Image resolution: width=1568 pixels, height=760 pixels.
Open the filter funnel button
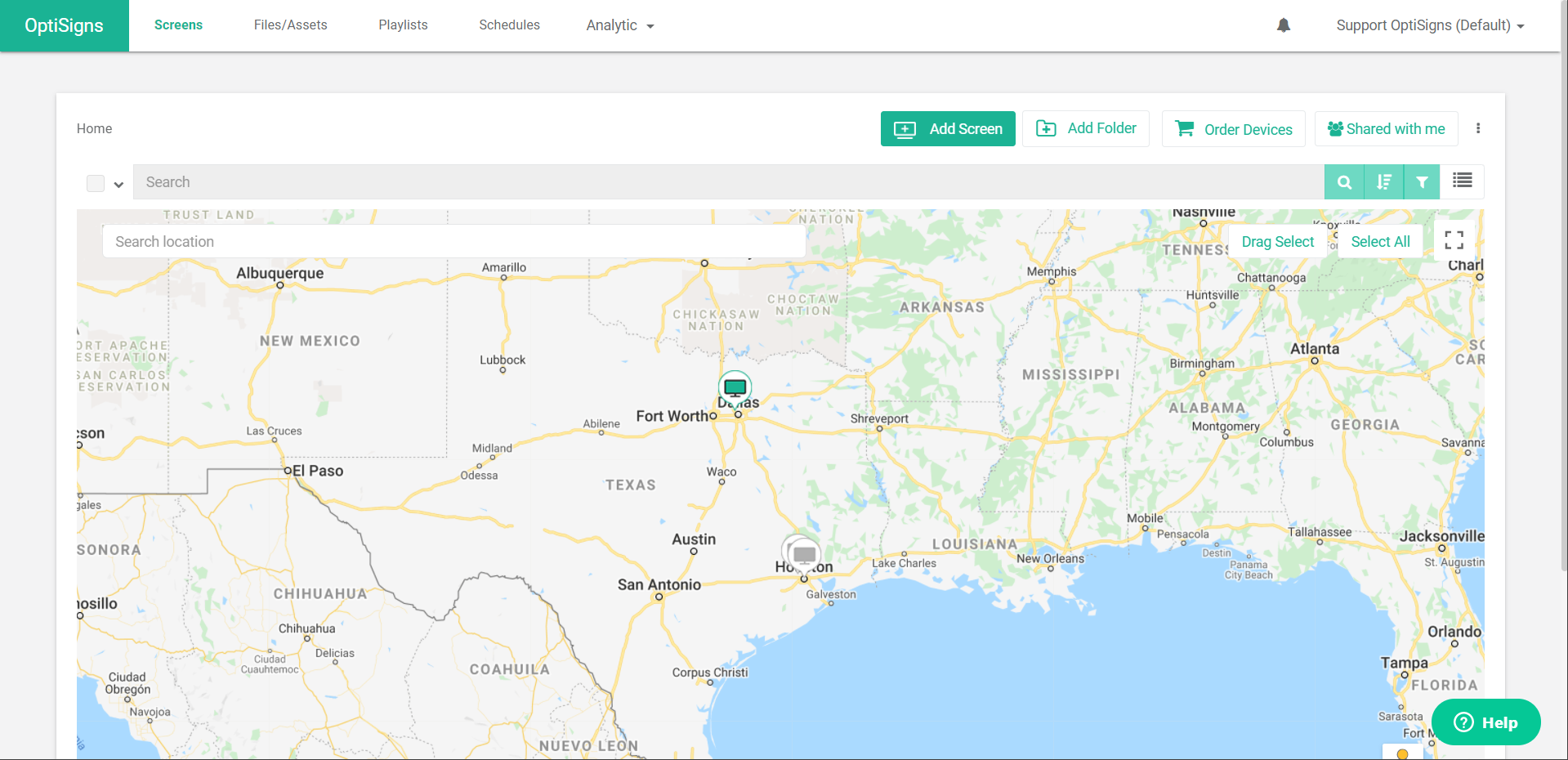tap(1422, 182)
